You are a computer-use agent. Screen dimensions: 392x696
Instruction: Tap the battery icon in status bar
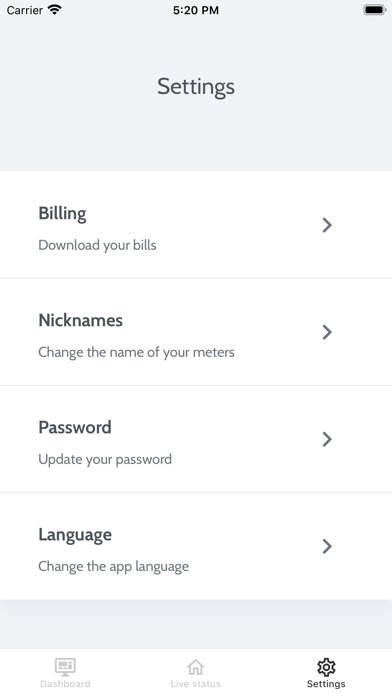click(375, 10)
